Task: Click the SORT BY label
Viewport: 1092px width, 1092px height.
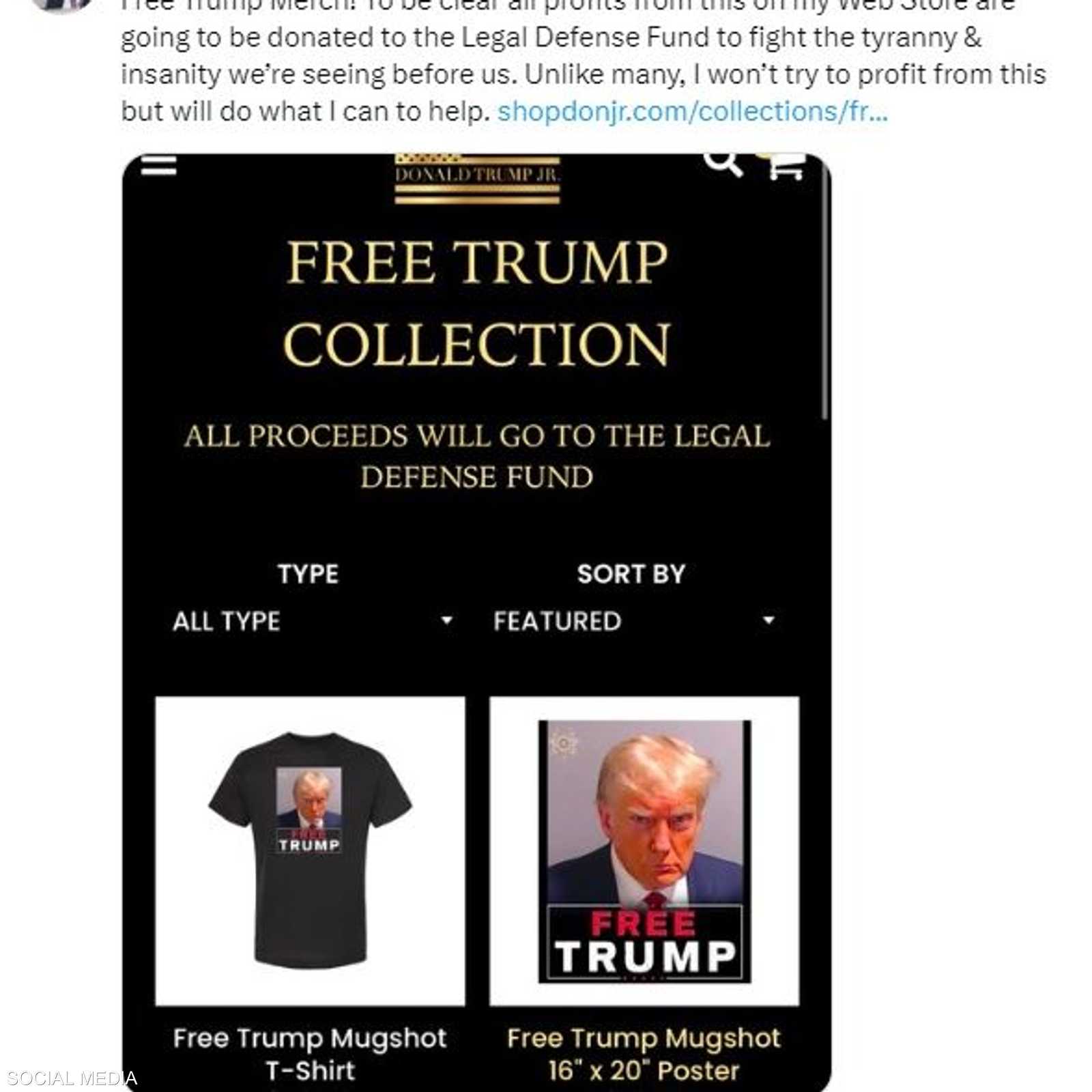Action: [x=631, y=574]
